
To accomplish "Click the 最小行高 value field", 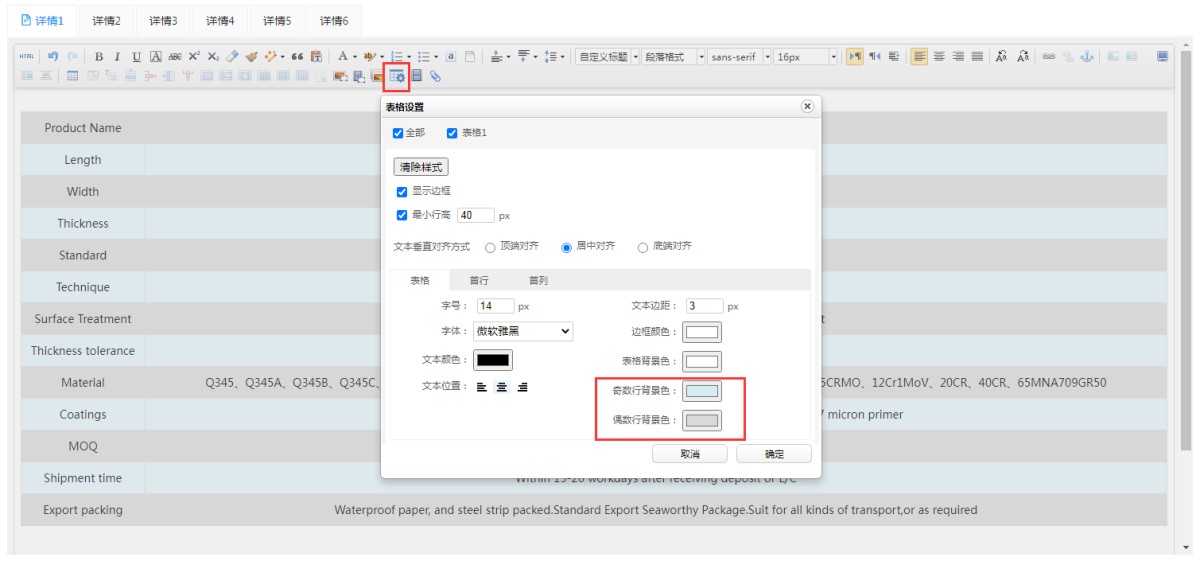I will click(x=476, y=215).
